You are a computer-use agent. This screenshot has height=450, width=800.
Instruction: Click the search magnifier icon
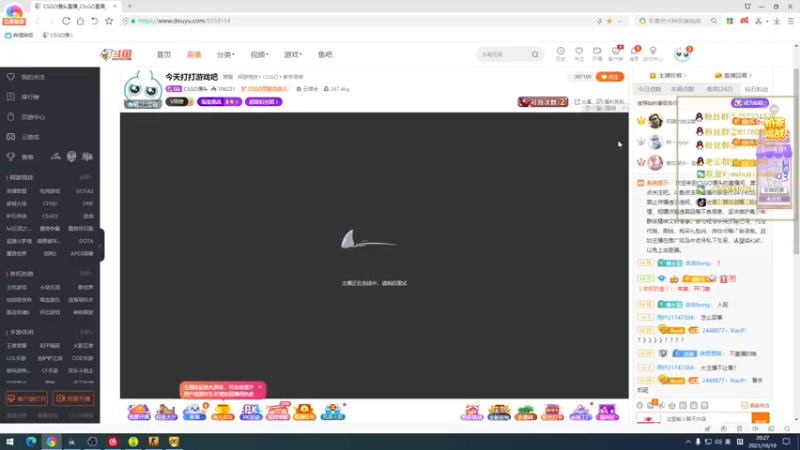(x=535, y=55)
